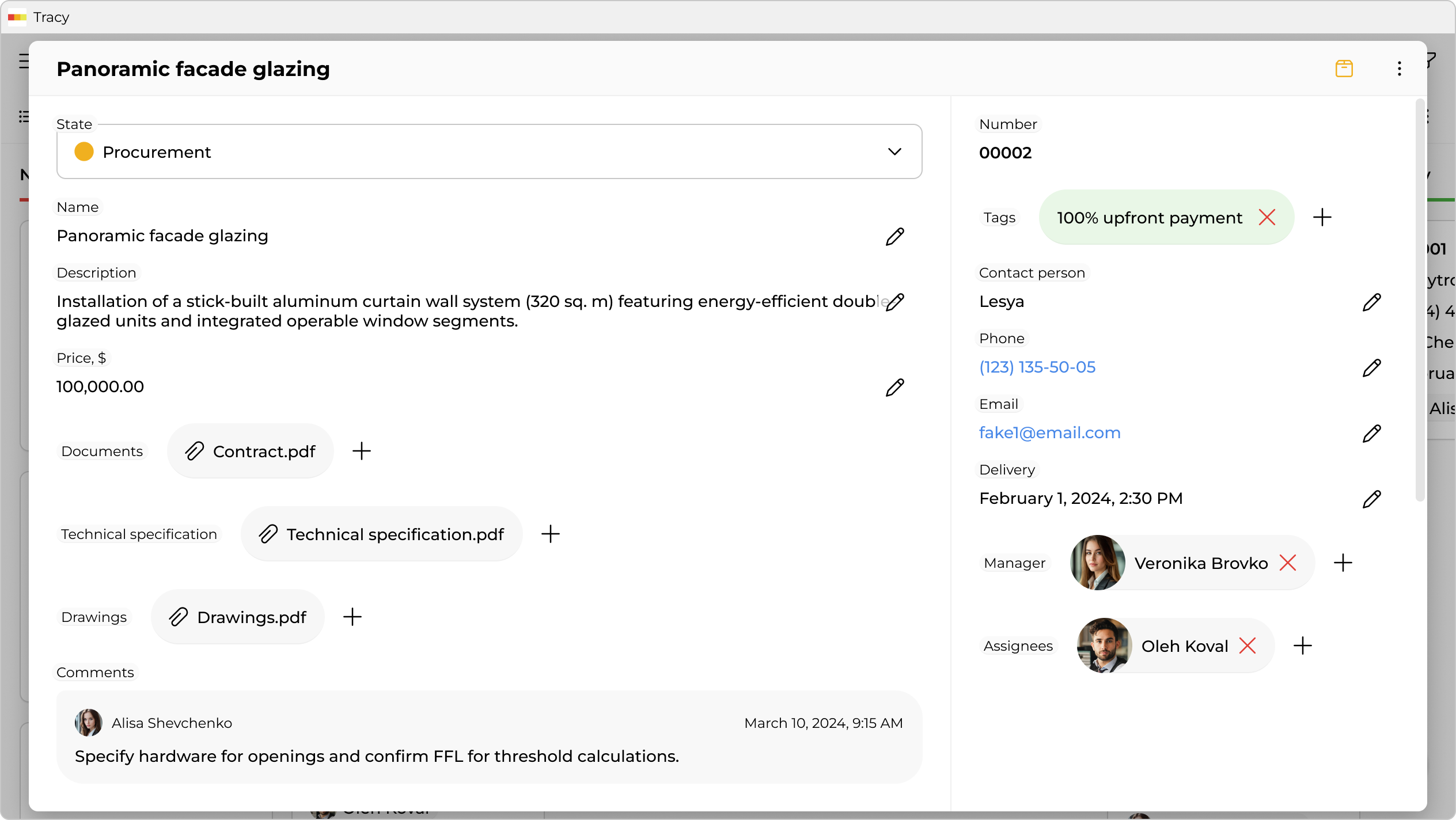Screen dimensions: 1456x820
Task: Open the three-dot more options menu
Action: pyautogui.click(x=1399, y=69)
